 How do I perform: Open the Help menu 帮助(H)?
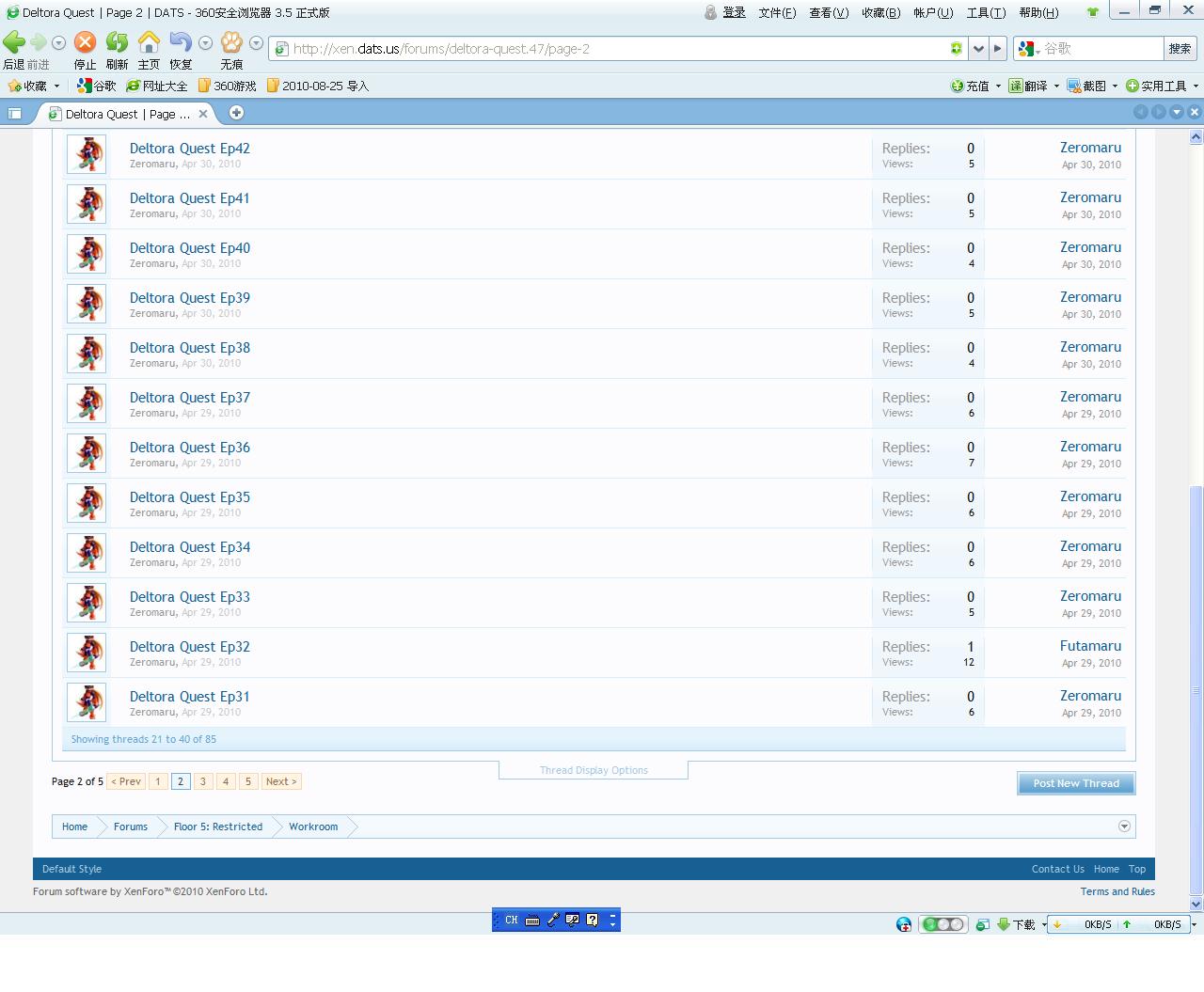(1038, 12)
